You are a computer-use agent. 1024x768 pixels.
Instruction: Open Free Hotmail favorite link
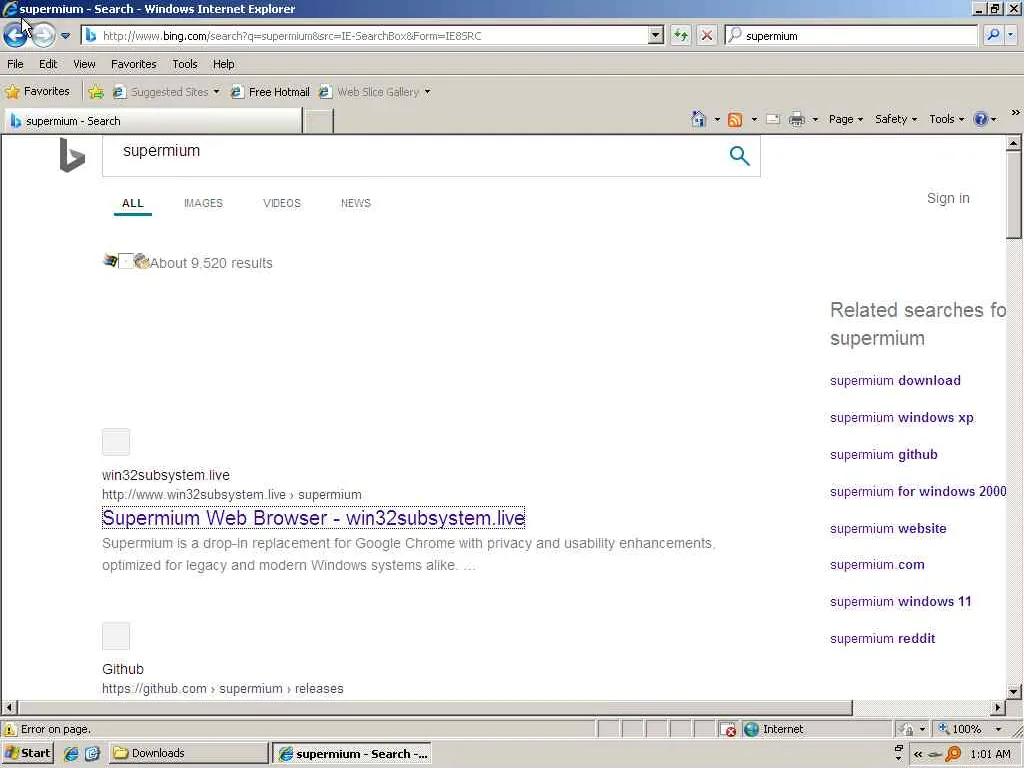pyautogui.click(x=270, y=92)
